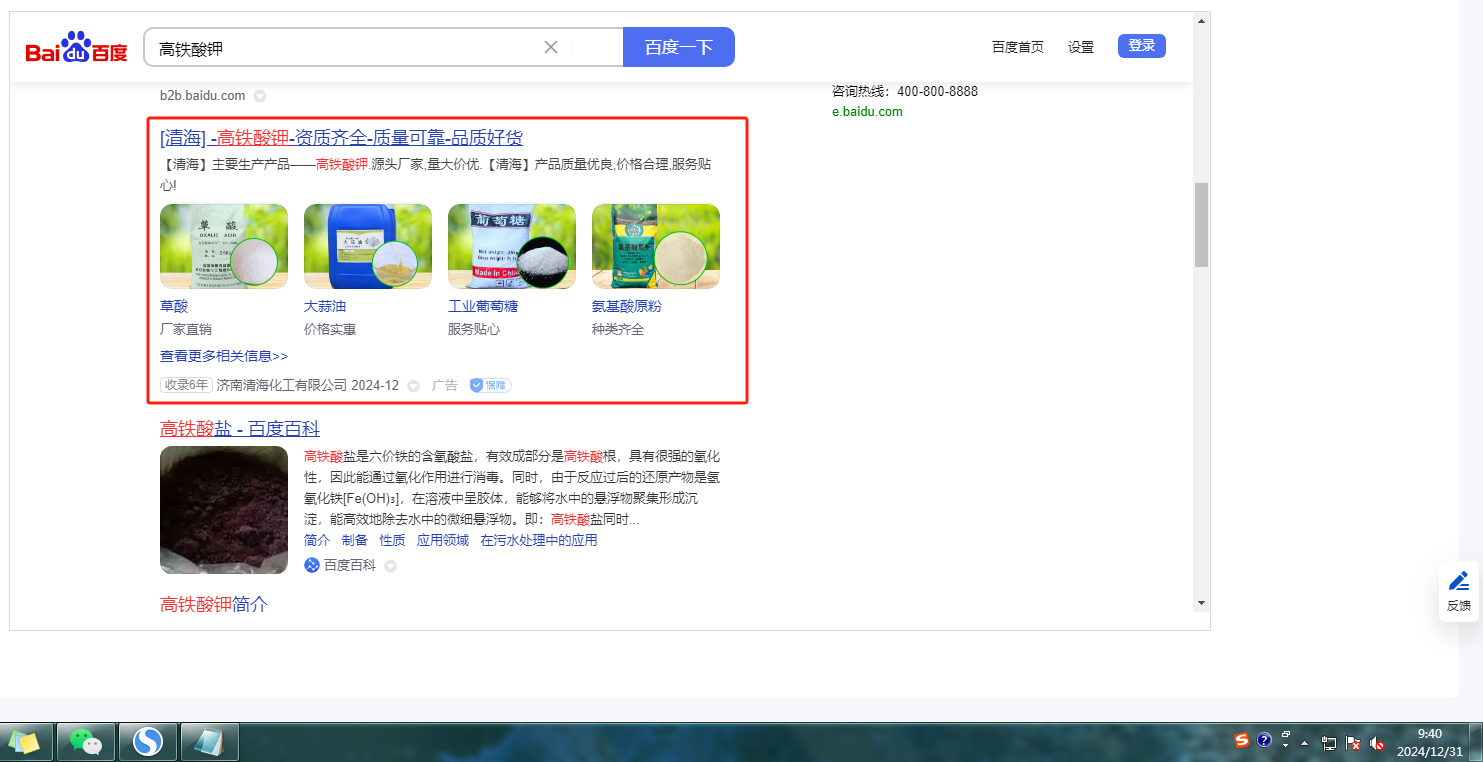Click the network tray icon
This screenshot has width=1483, height=762.
(1329, 743)
